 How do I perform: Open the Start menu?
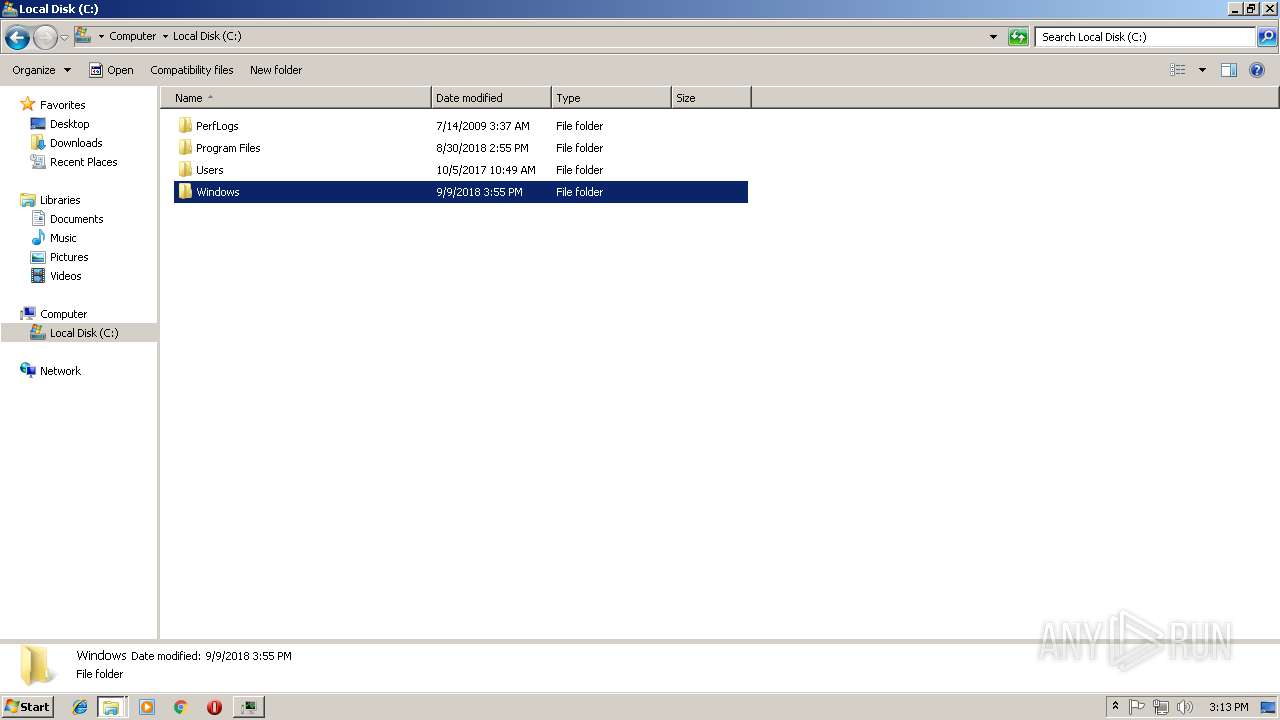(x=27, y=707)
